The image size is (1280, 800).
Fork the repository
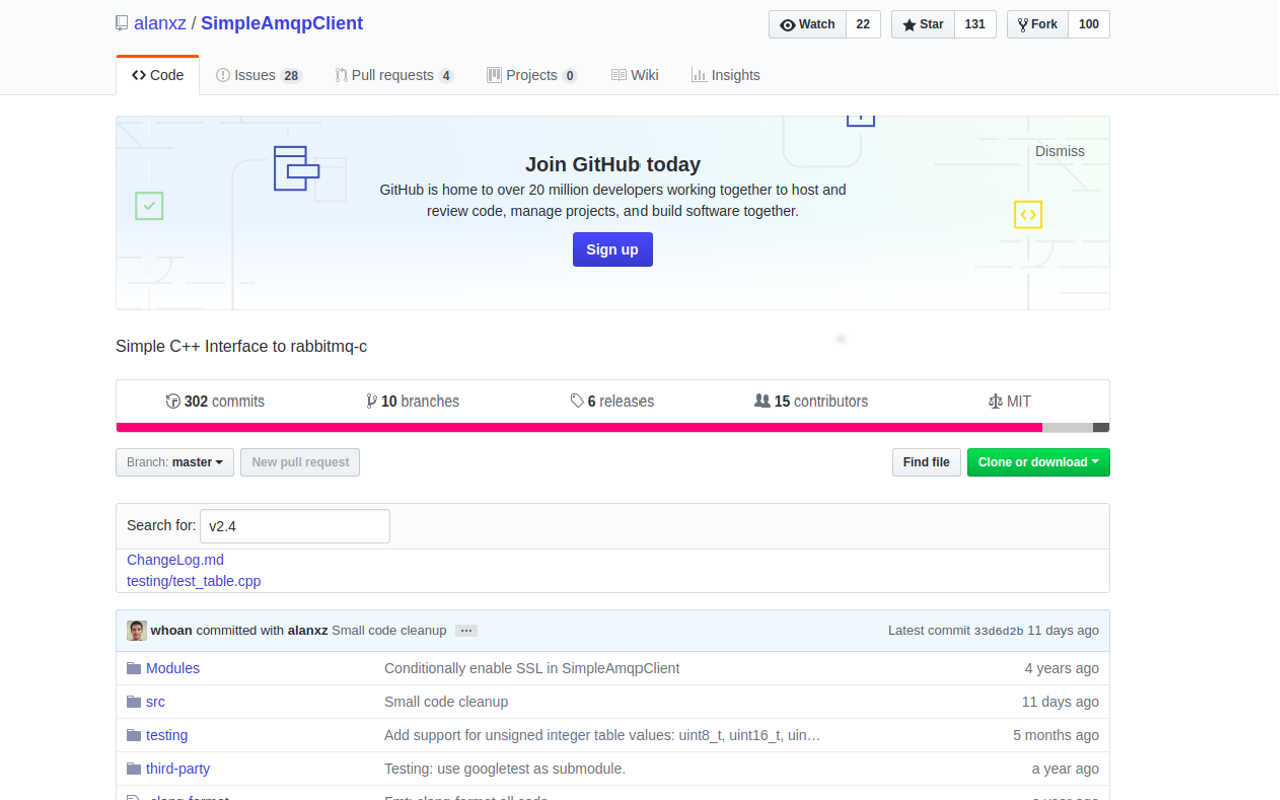(x=1037, y=24)
